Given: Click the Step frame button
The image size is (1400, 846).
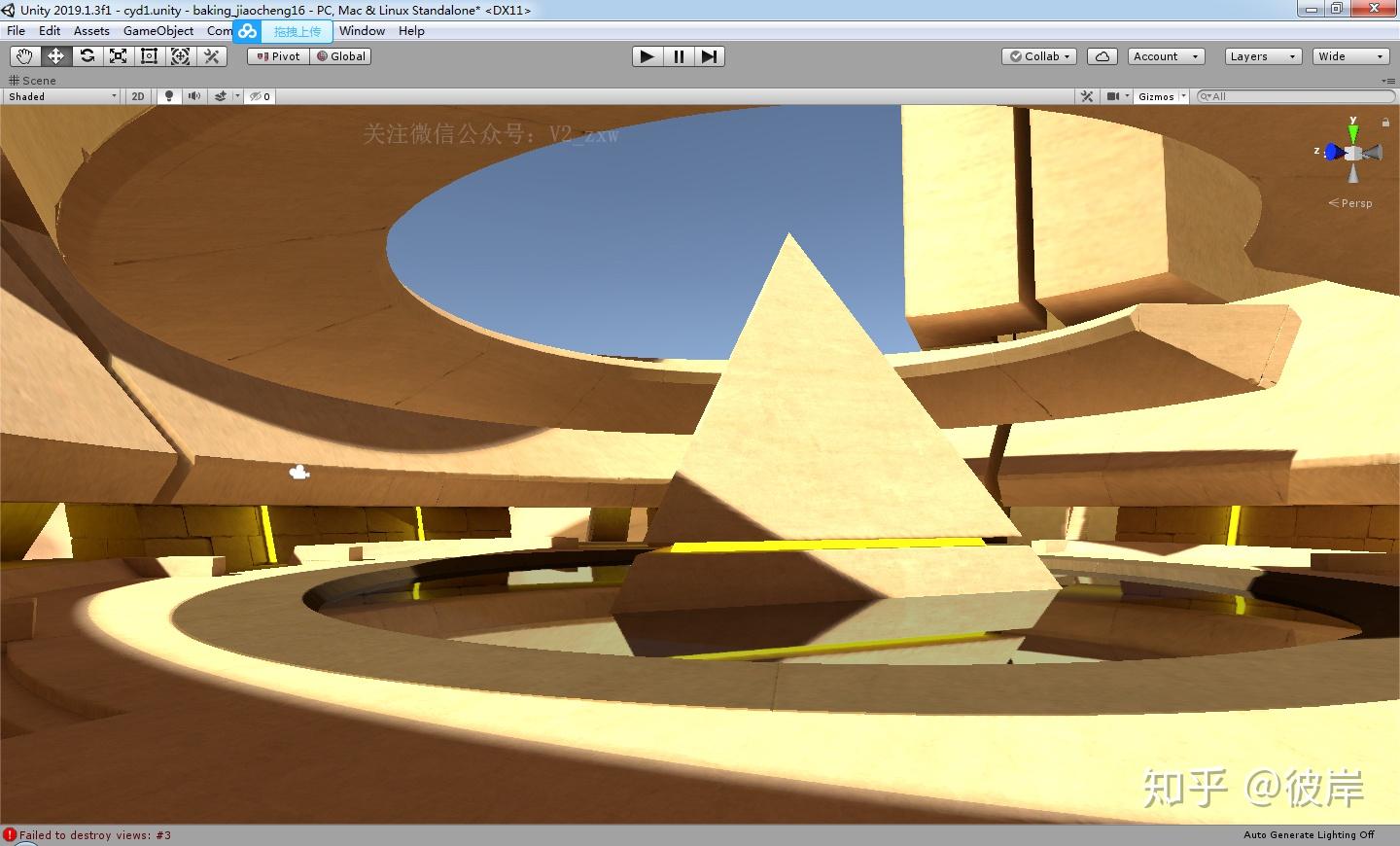Looking at the screenshot, I should 709,56.
